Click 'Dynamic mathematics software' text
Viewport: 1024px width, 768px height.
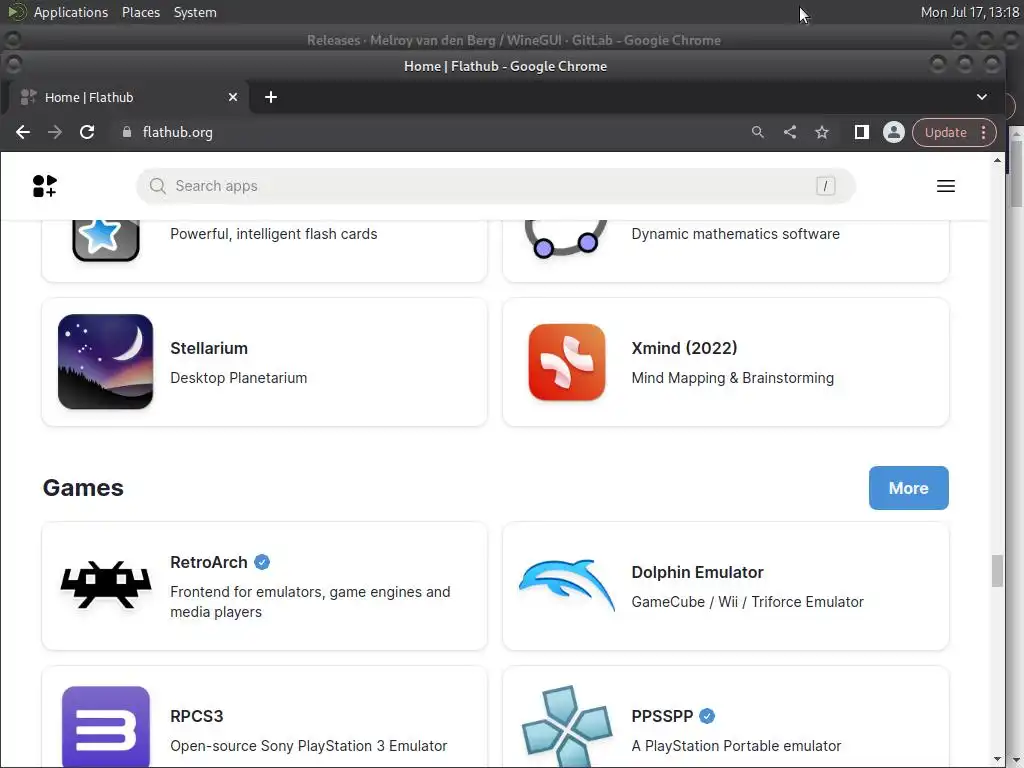coord(735,234)
